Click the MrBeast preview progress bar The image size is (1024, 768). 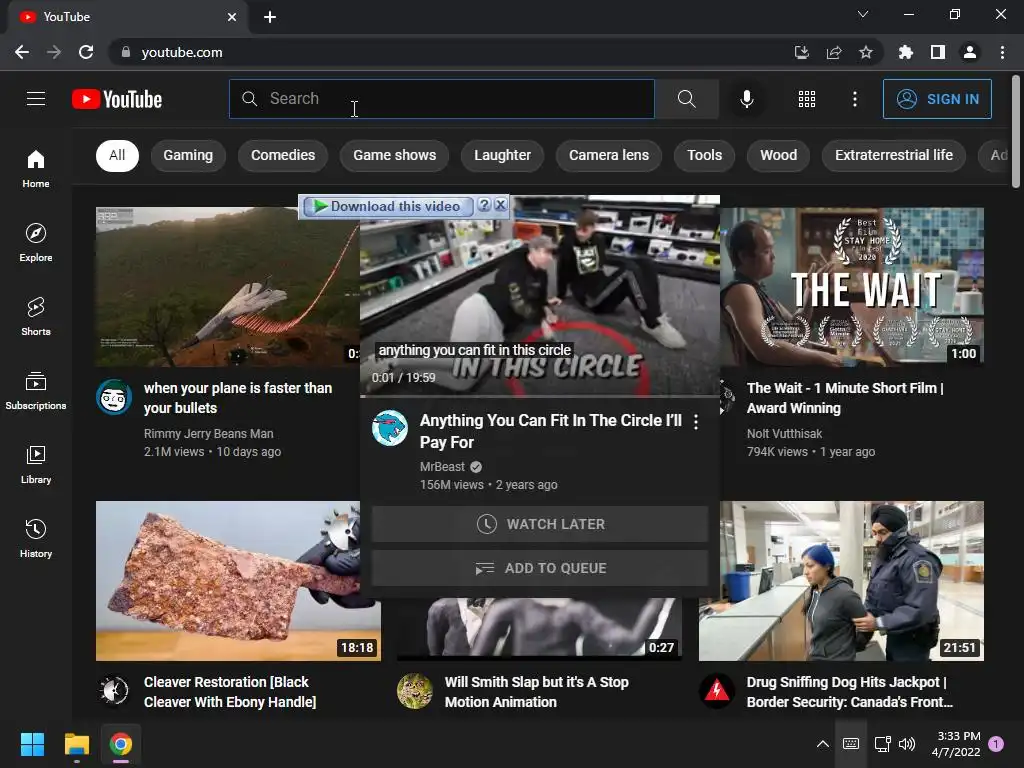coord(540,396)
